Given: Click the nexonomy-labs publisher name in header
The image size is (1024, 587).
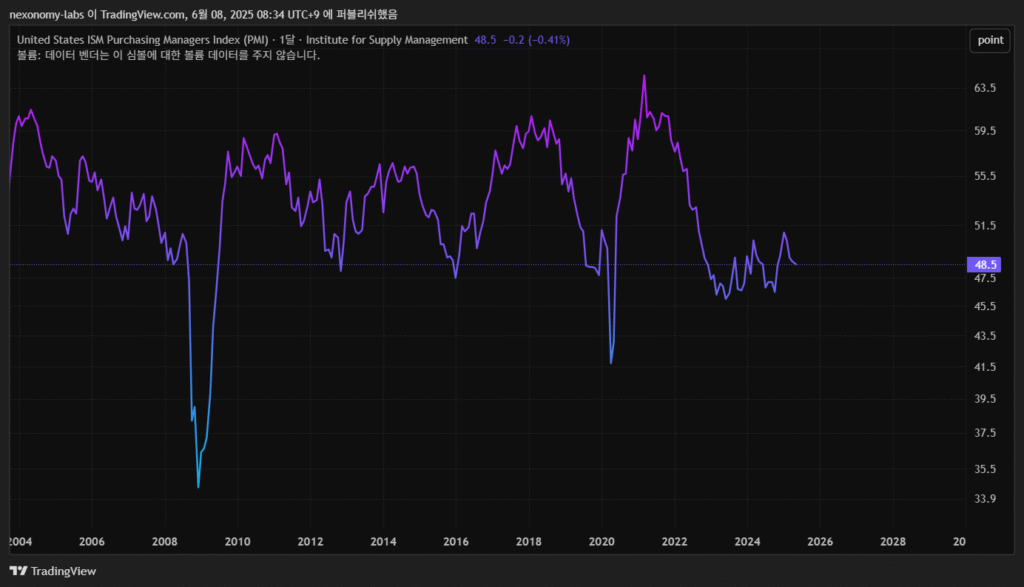Looking at the screenshot, I should coord(47,13).
